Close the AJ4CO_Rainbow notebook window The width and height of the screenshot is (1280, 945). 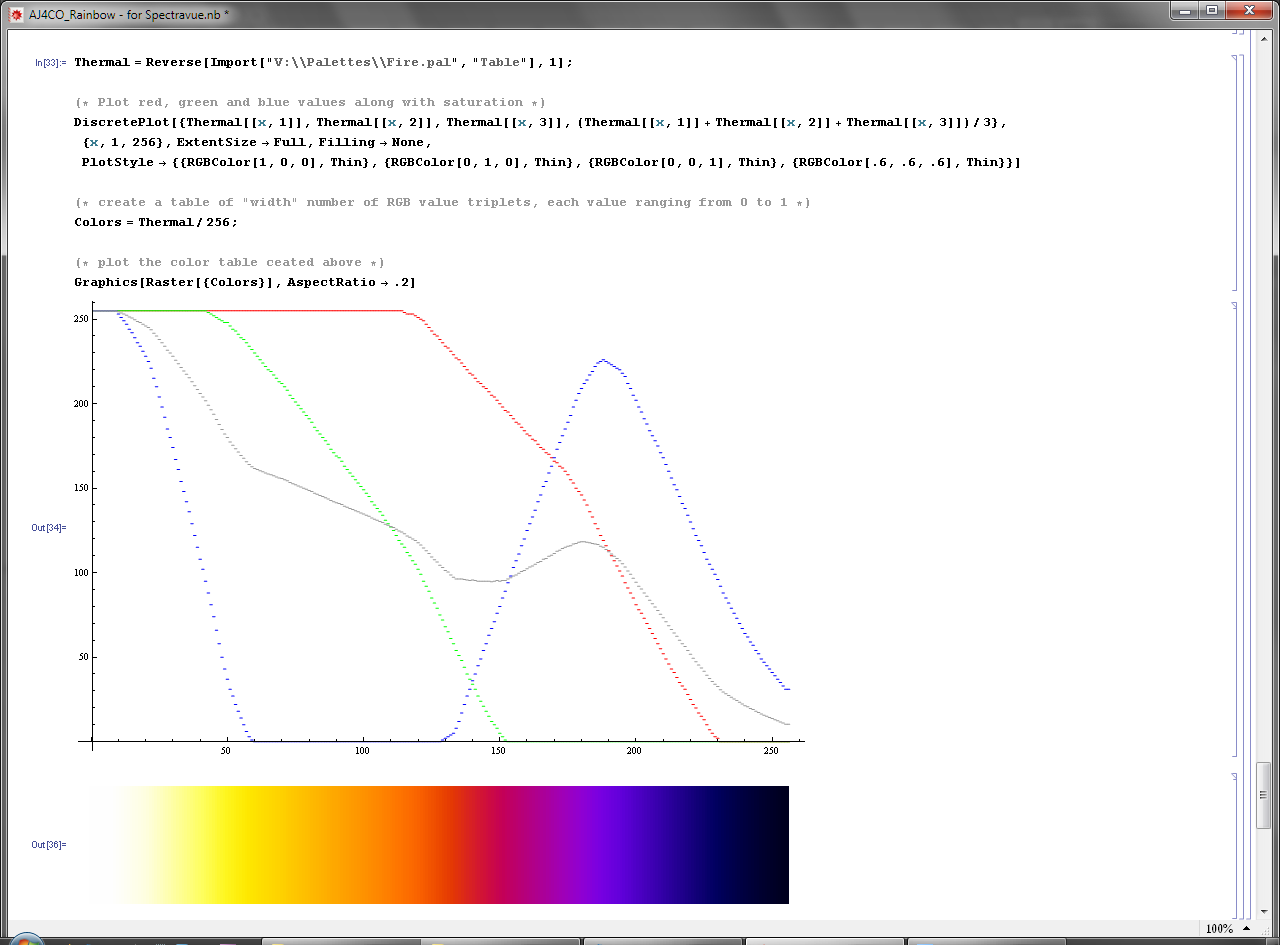1250,10
